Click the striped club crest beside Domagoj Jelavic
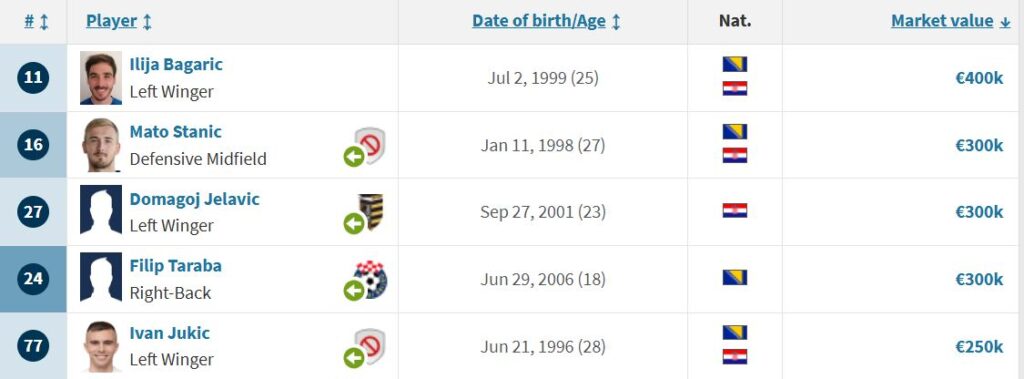 tap(371, 212)
